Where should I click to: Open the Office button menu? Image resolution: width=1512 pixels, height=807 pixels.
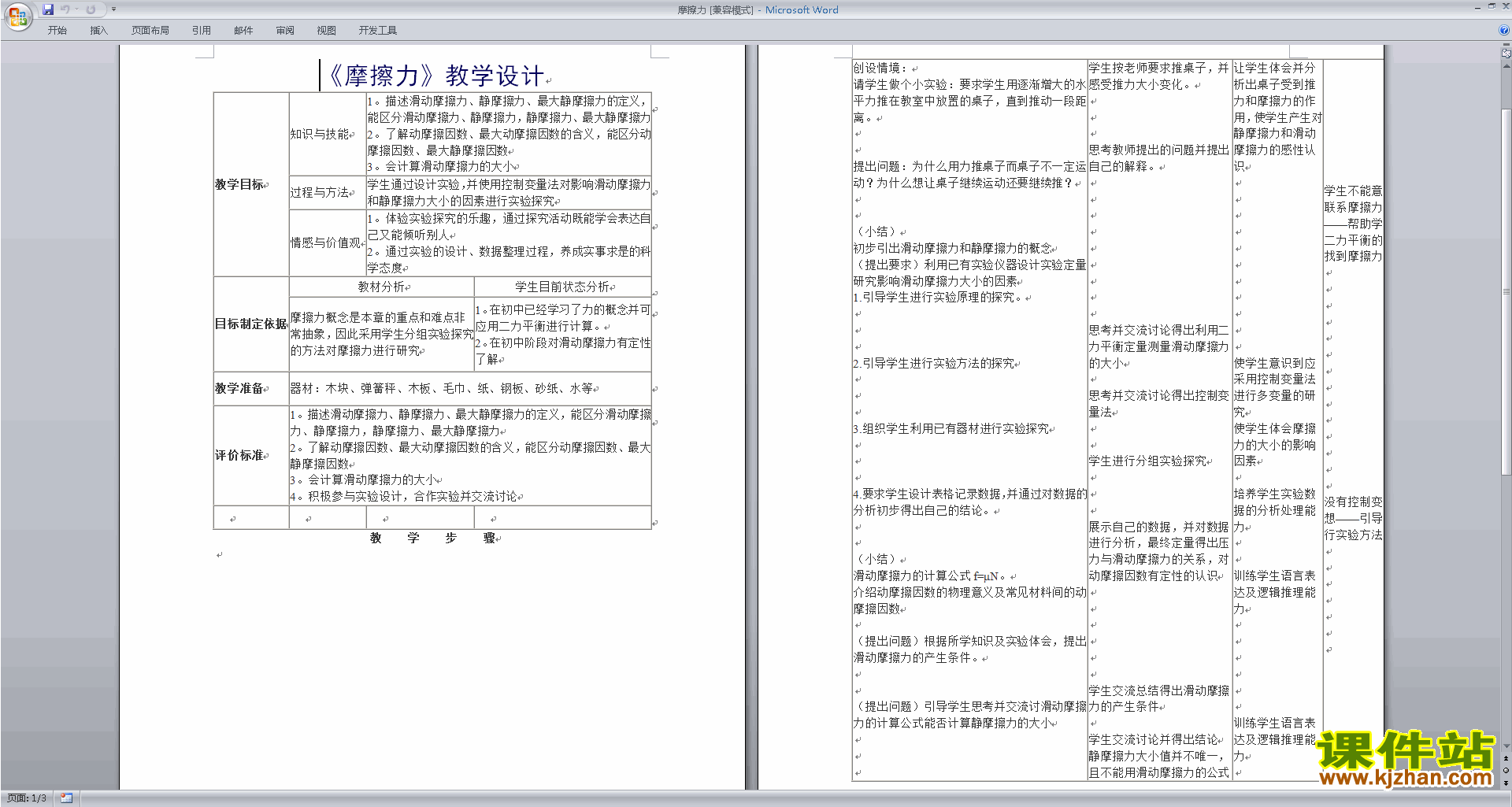pyautogui.click(x=17, y=16)
